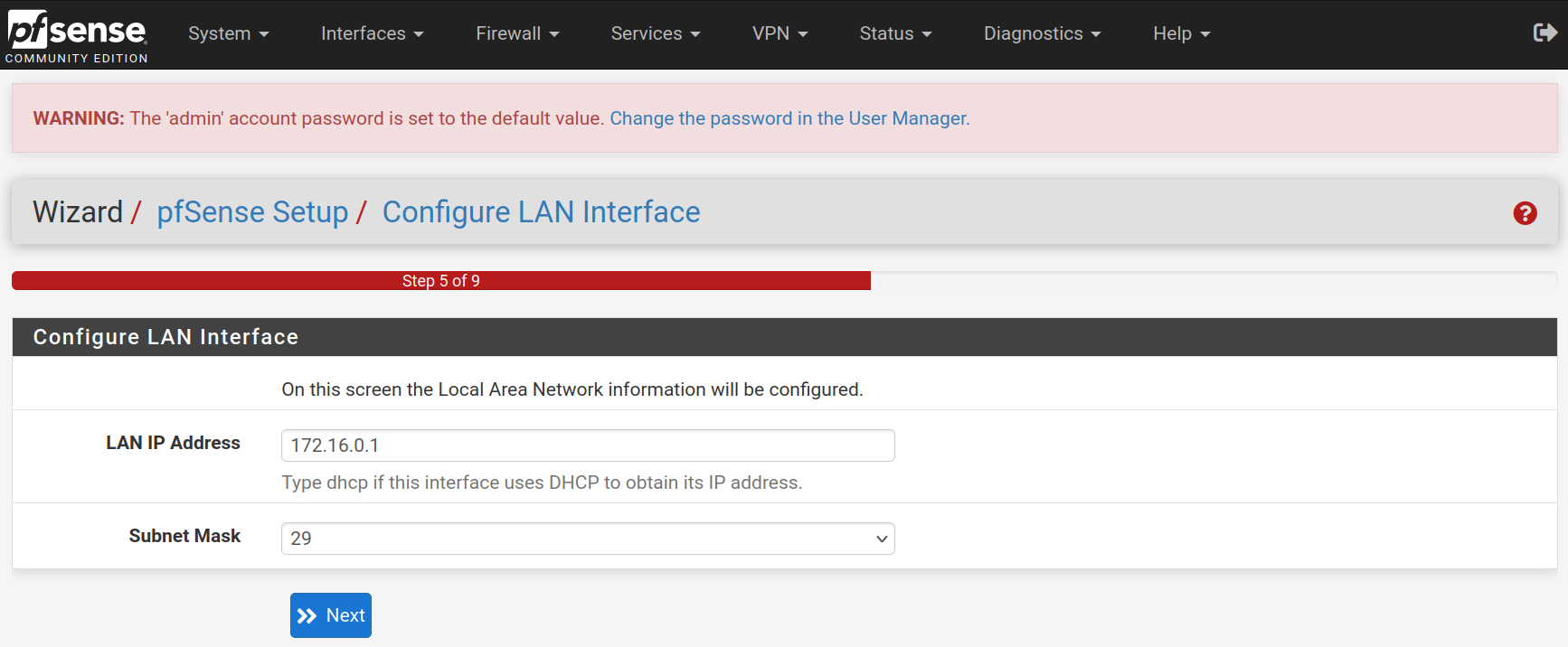Open the red question mark help icon
1568x647 pixels.
[x=1525, y=213]
